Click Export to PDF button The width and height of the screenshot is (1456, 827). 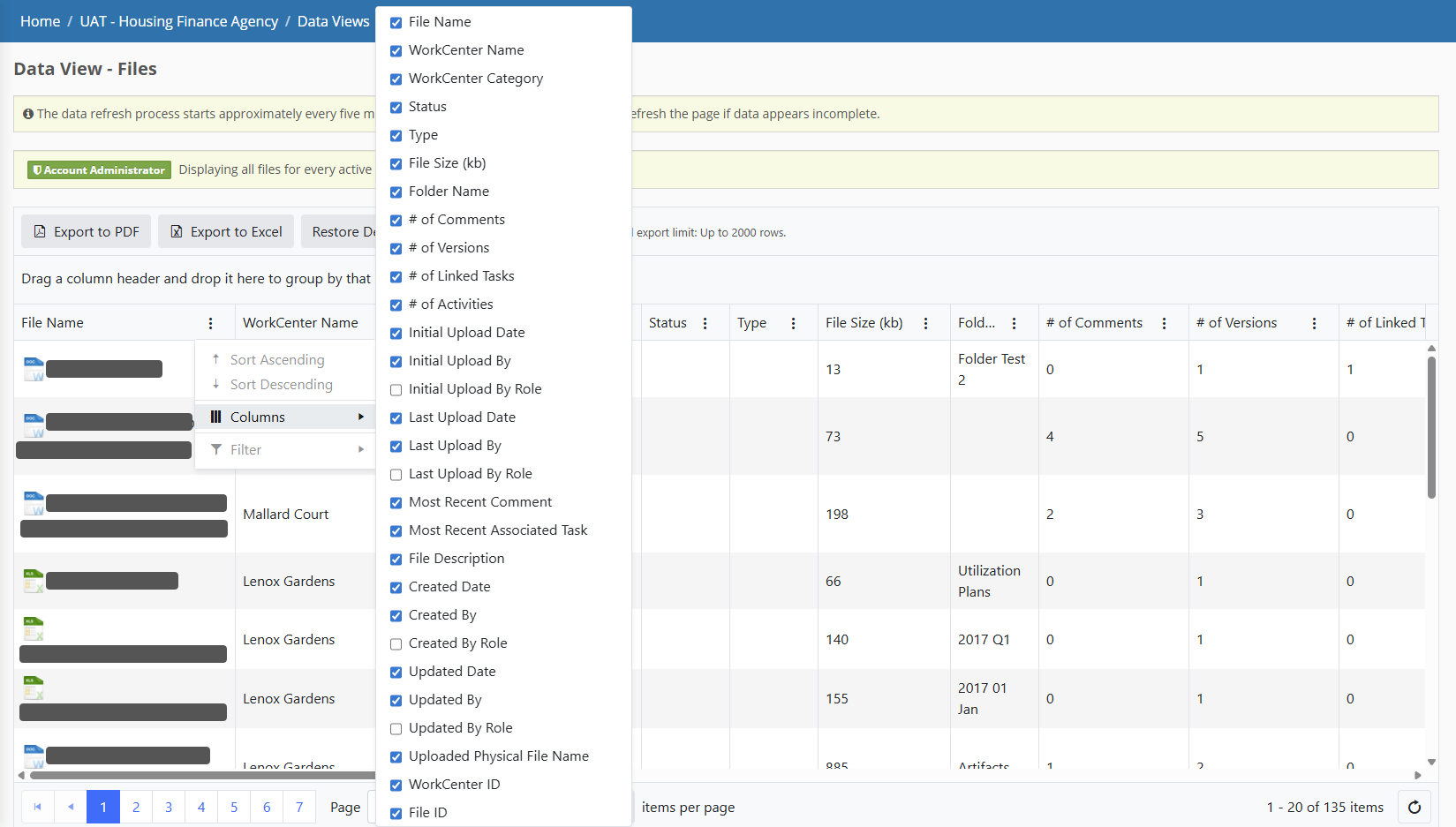pos(87,231)
